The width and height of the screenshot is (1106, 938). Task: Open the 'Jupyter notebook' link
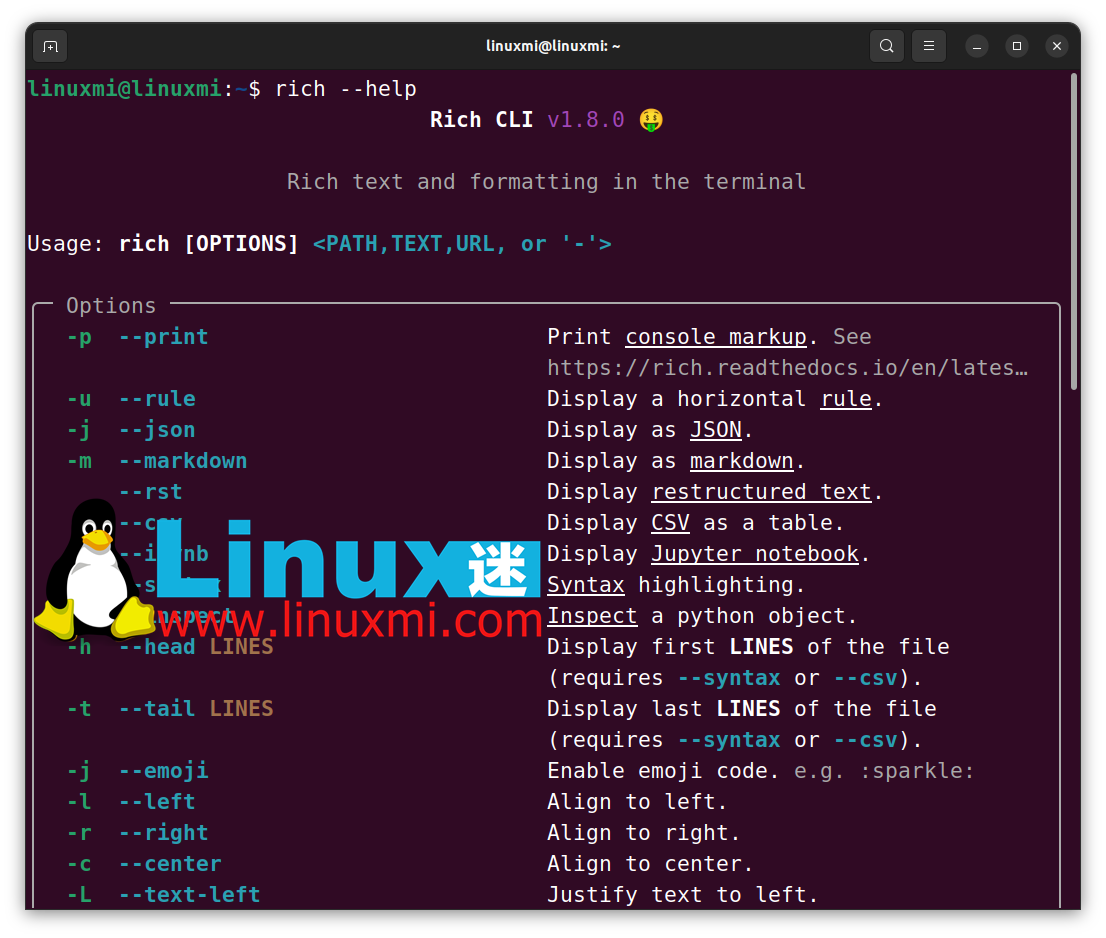pos(755,554)
